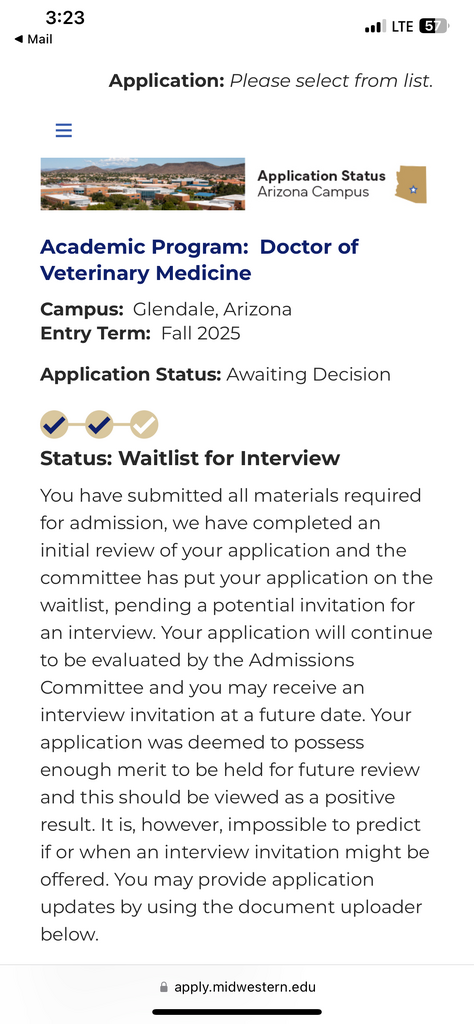Viewport: 474px width, 1024px height.
Task: Tap the Arizona state map icon
Action: (x=411, y=184)
